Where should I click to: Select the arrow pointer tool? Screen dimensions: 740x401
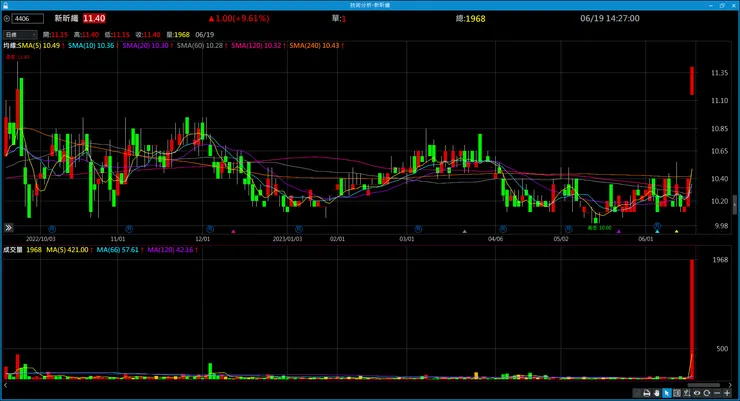(x=667, y=393)
